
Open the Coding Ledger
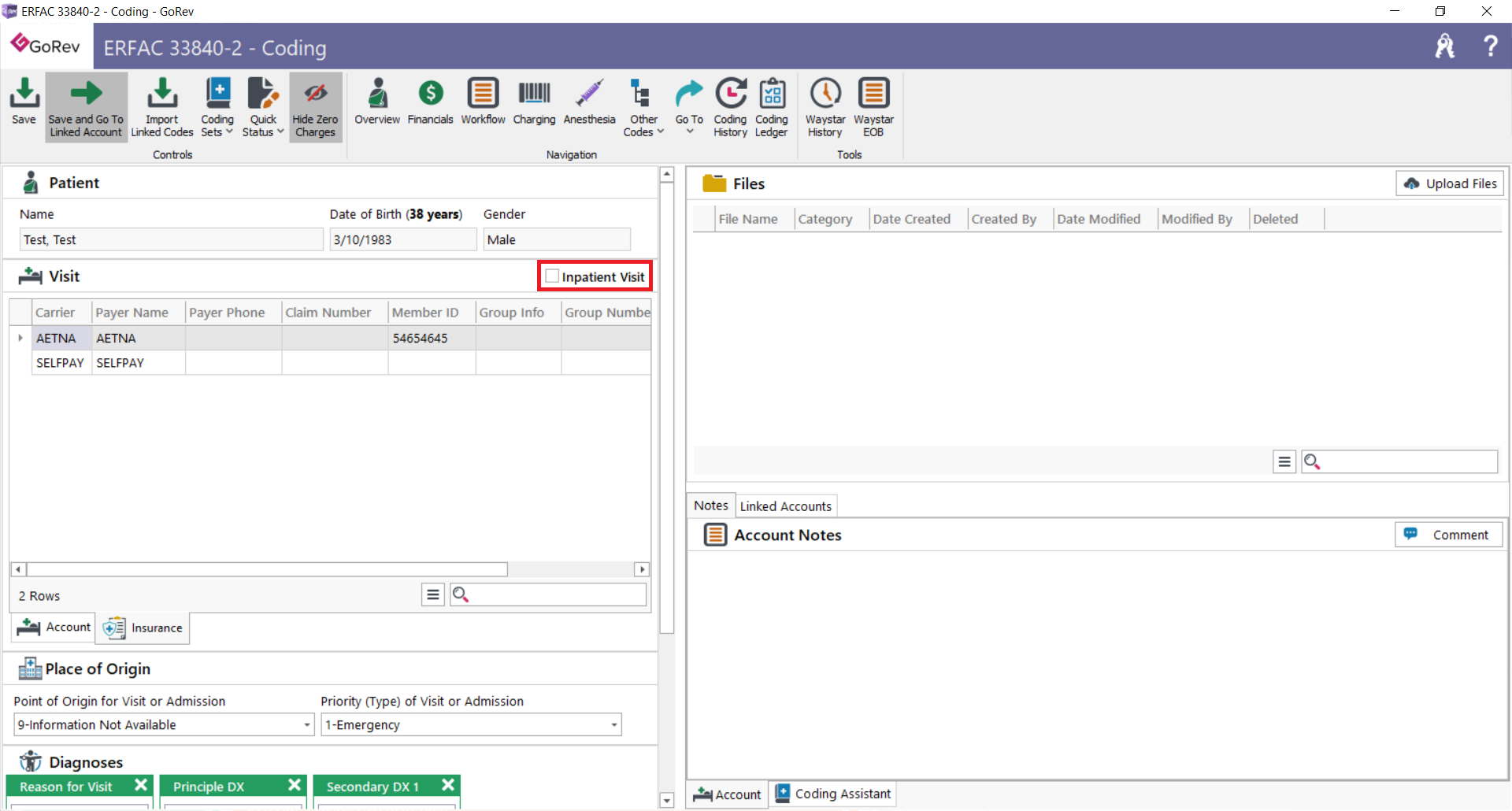[772, 107]
